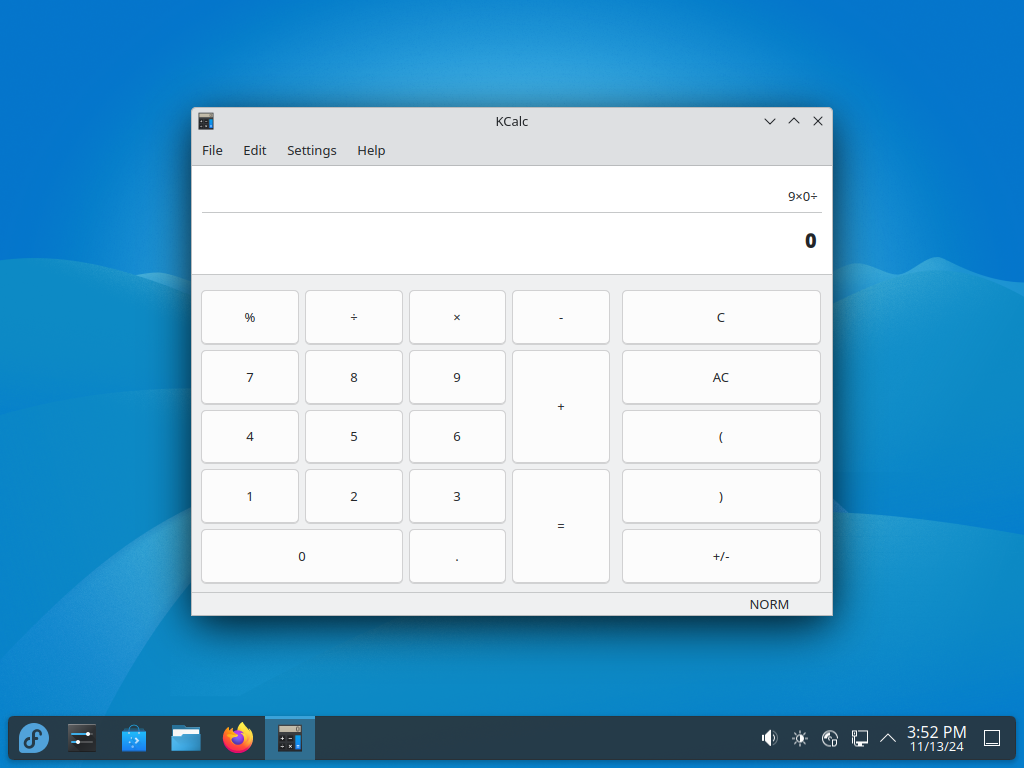Click the NORM status bar label
This screenshot has width=1024, height=768.
click(769, 605)
